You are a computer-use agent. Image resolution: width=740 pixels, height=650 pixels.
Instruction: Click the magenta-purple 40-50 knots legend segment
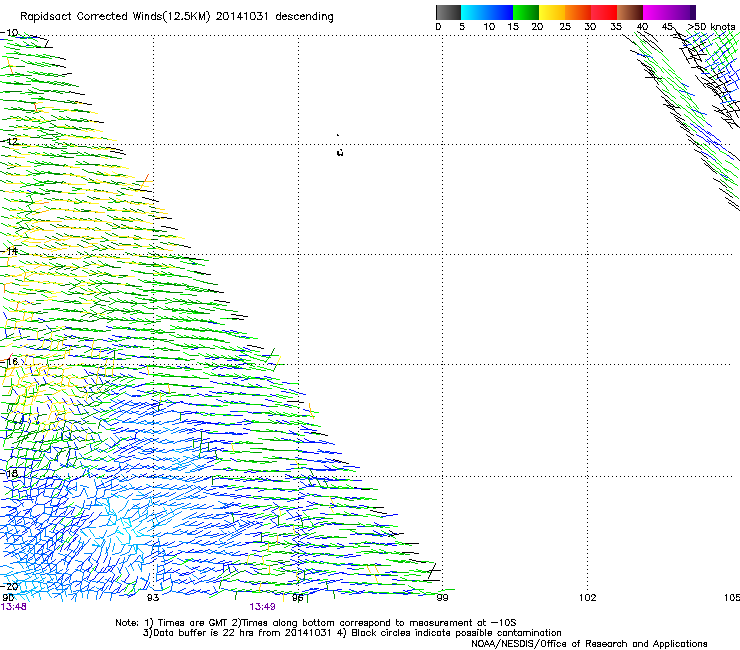669,12
